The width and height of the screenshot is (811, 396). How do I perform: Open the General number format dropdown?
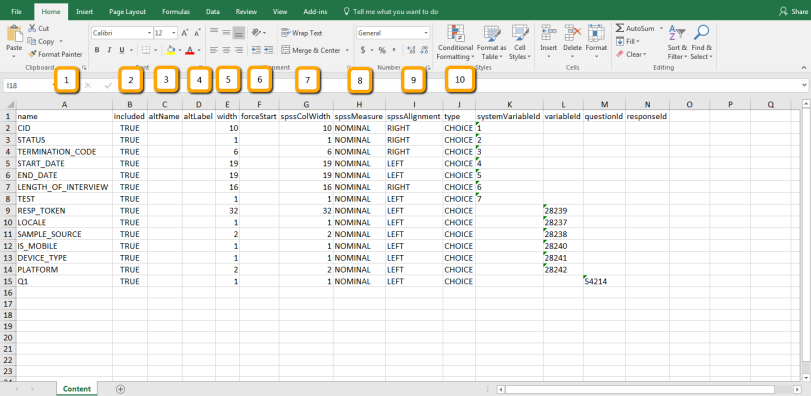tap(426, 33)
